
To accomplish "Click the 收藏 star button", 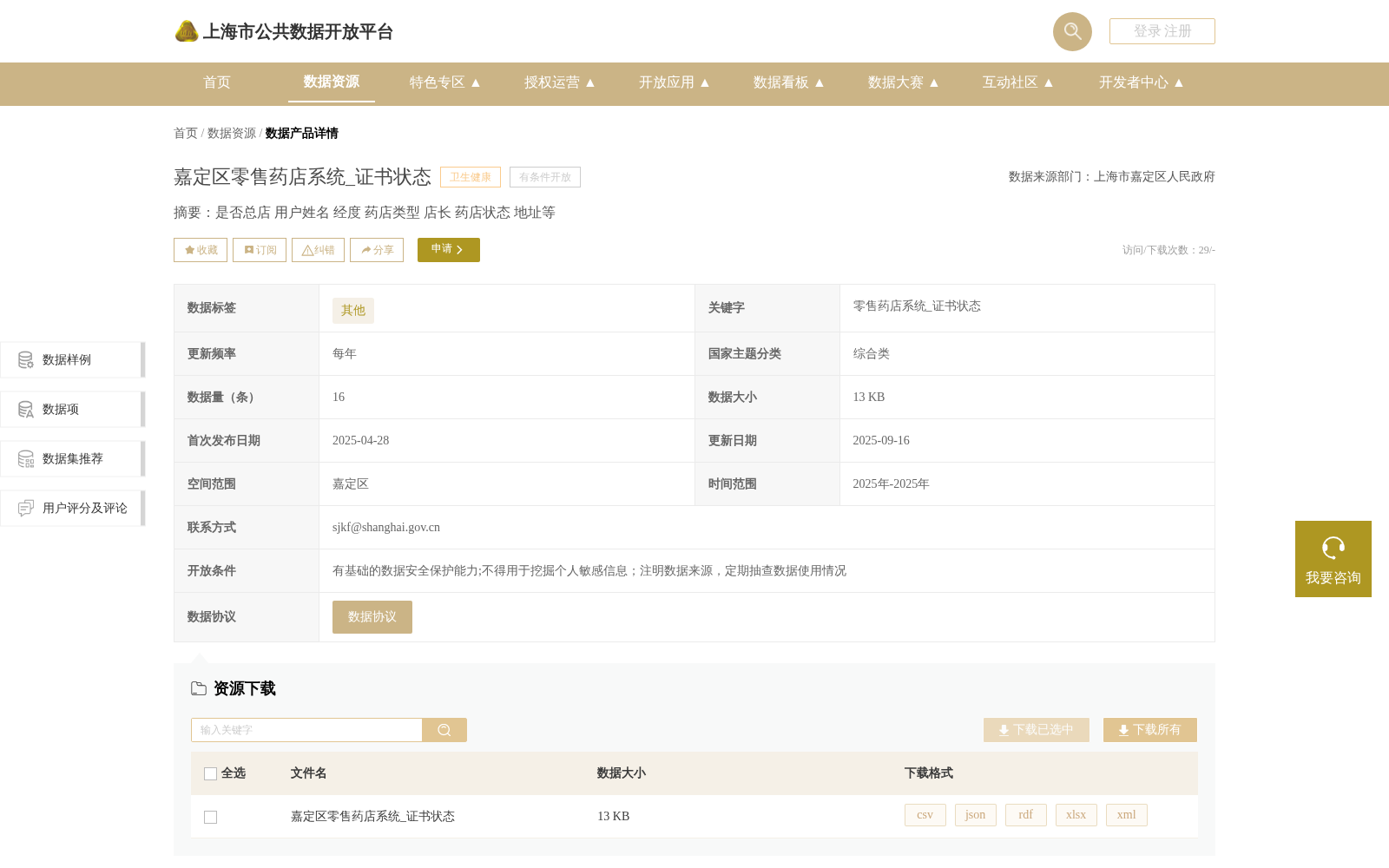I will (x=201, y=250).
